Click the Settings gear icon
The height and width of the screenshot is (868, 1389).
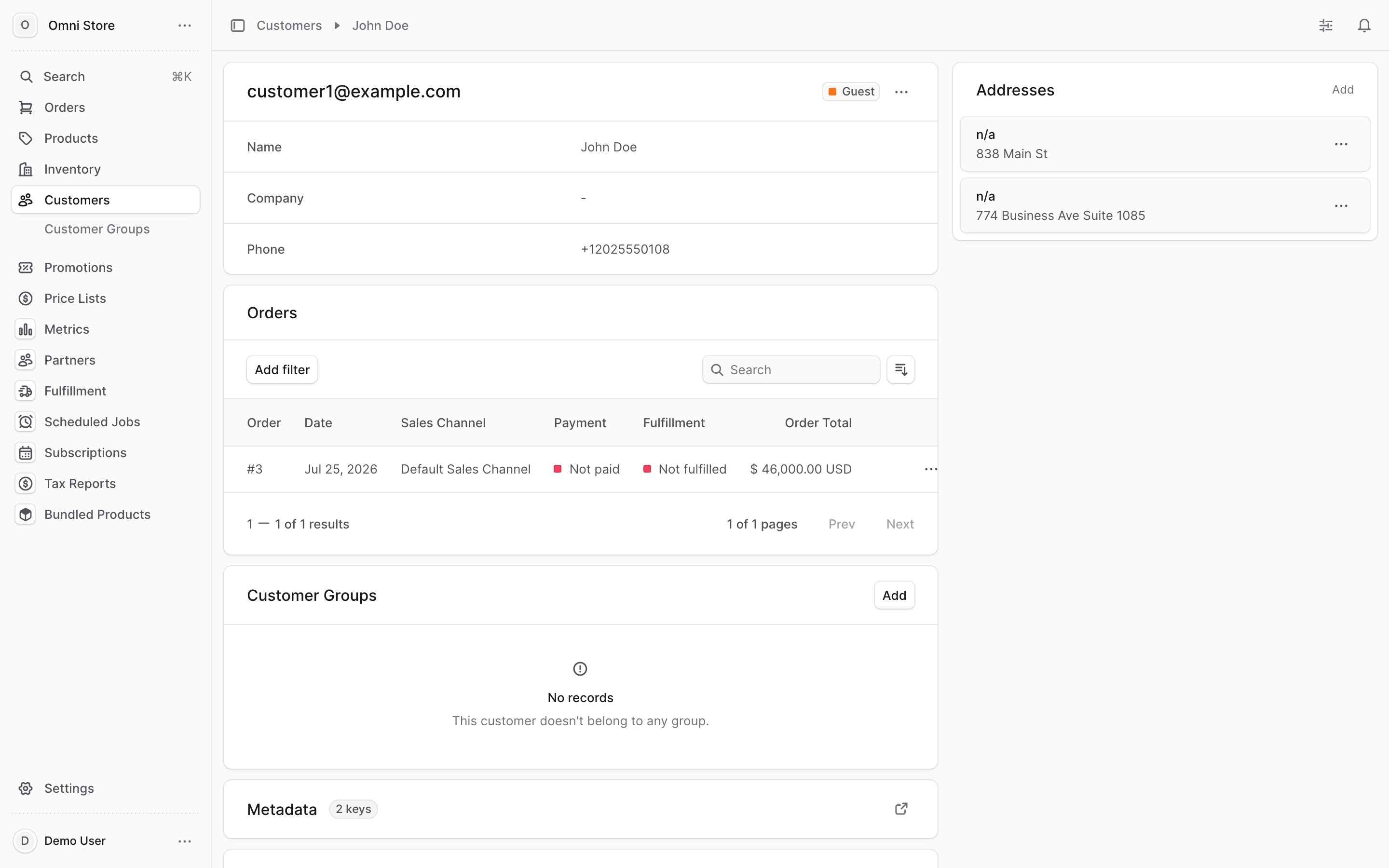pyautogui.click(x=25, y=788)
